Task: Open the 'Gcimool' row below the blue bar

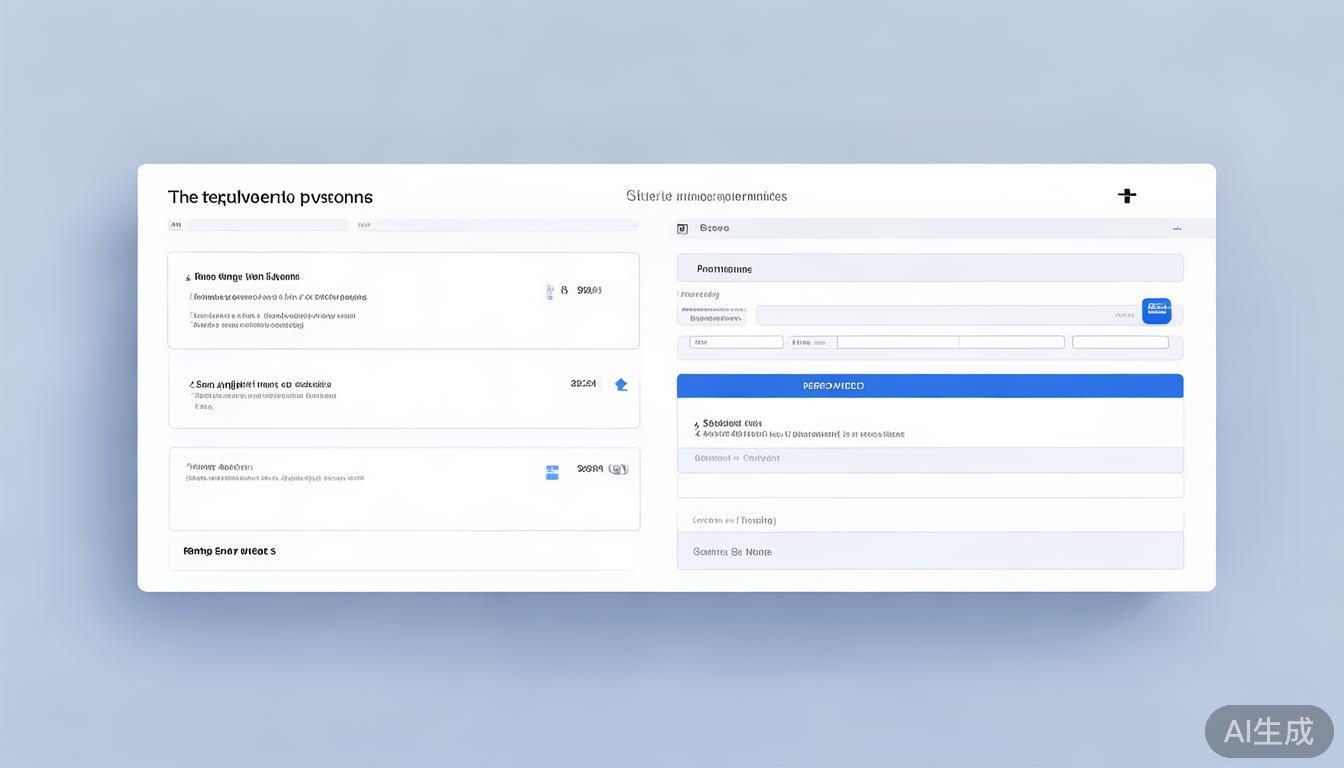Action: point(929,459)
